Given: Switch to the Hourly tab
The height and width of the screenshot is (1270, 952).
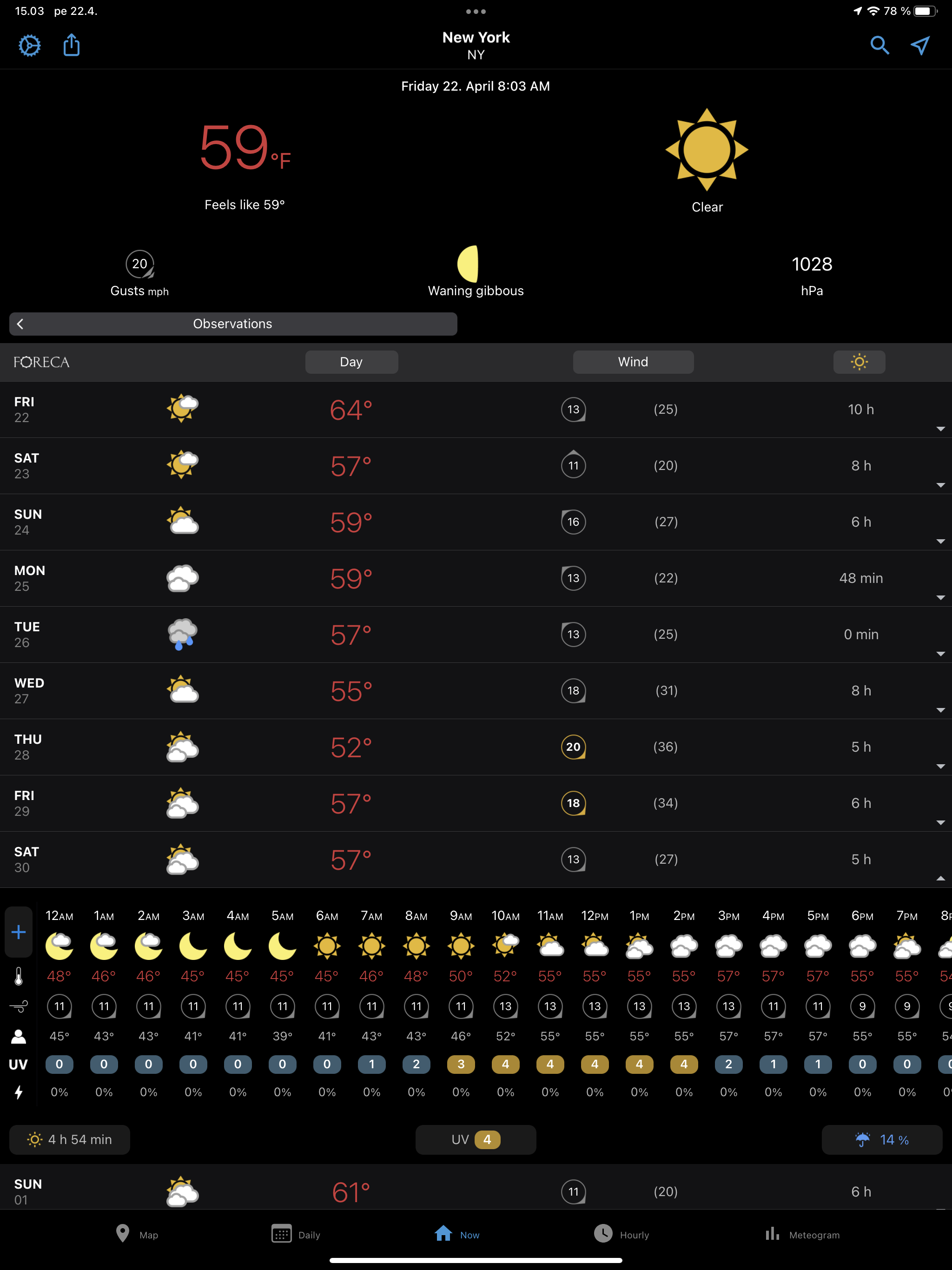Looking at the screenshot, I should coord(621,1234).
